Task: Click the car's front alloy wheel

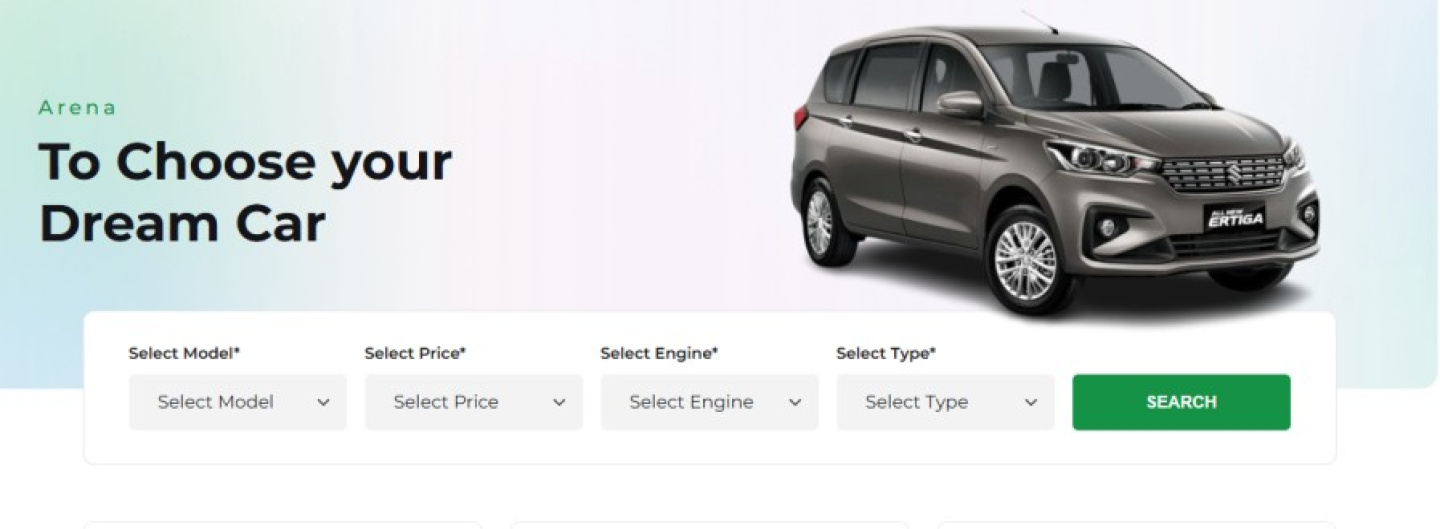Action: [1026, 258]
